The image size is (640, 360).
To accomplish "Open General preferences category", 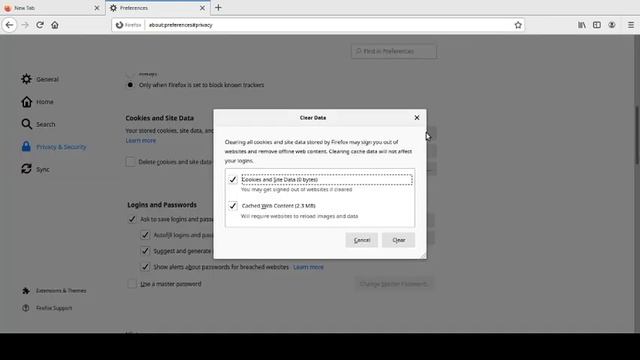I will 40,79.
